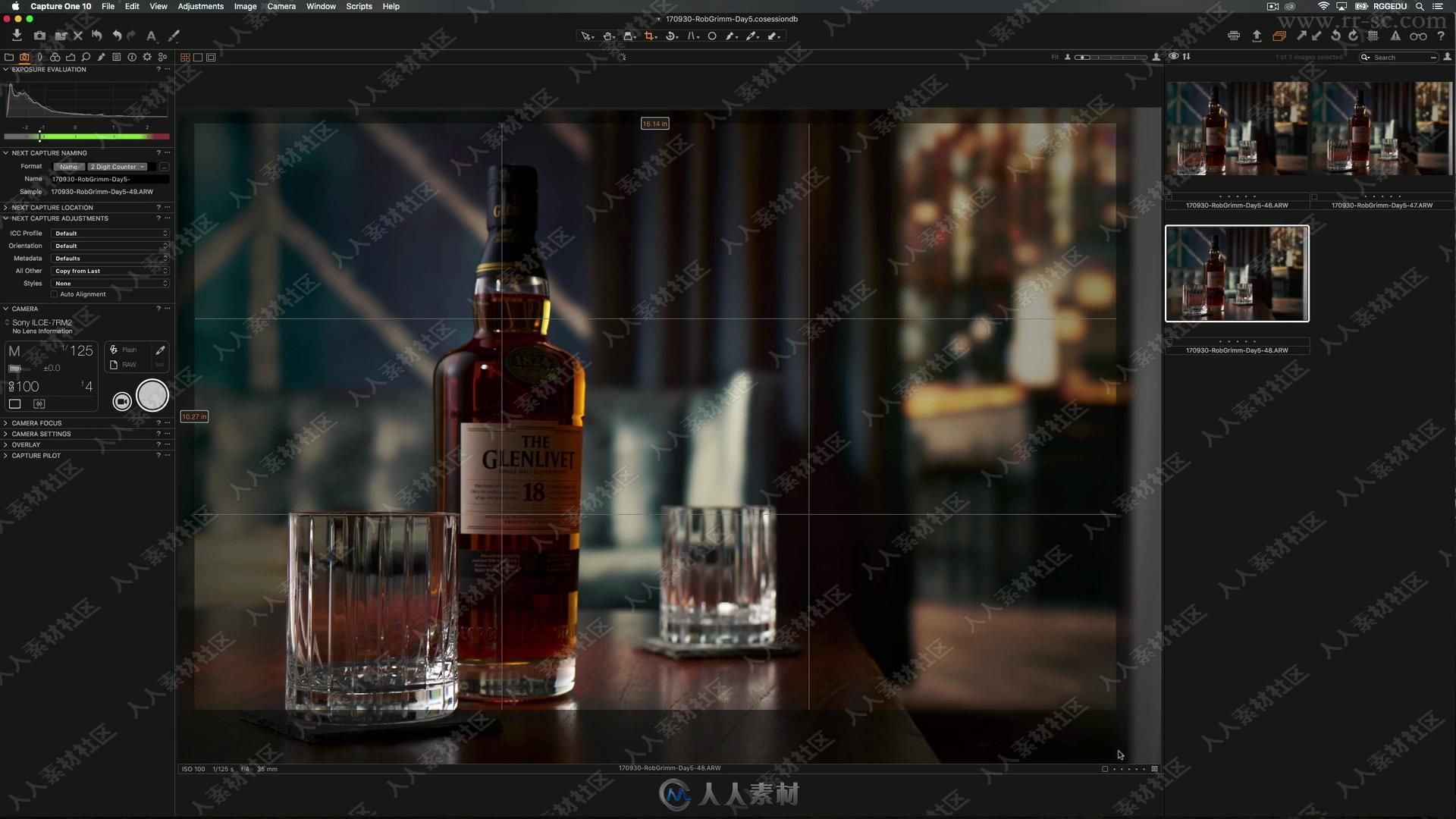Toggle the browser sort order arrows icon
Image resolution: width=1456 pixels, height=819 pixels.
[x=1187, y=57]
